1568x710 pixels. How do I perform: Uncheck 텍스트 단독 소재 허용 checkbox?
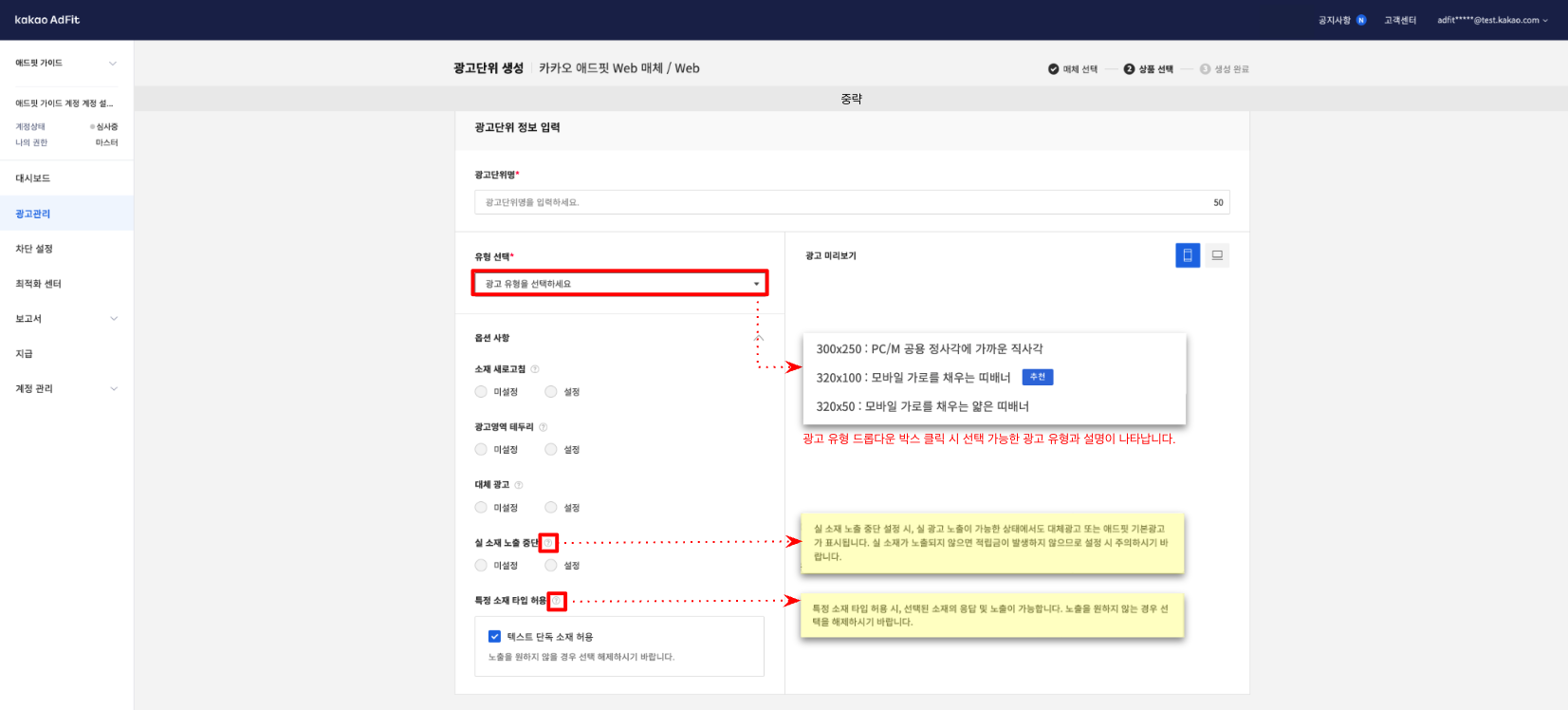(x=494, y=637)
